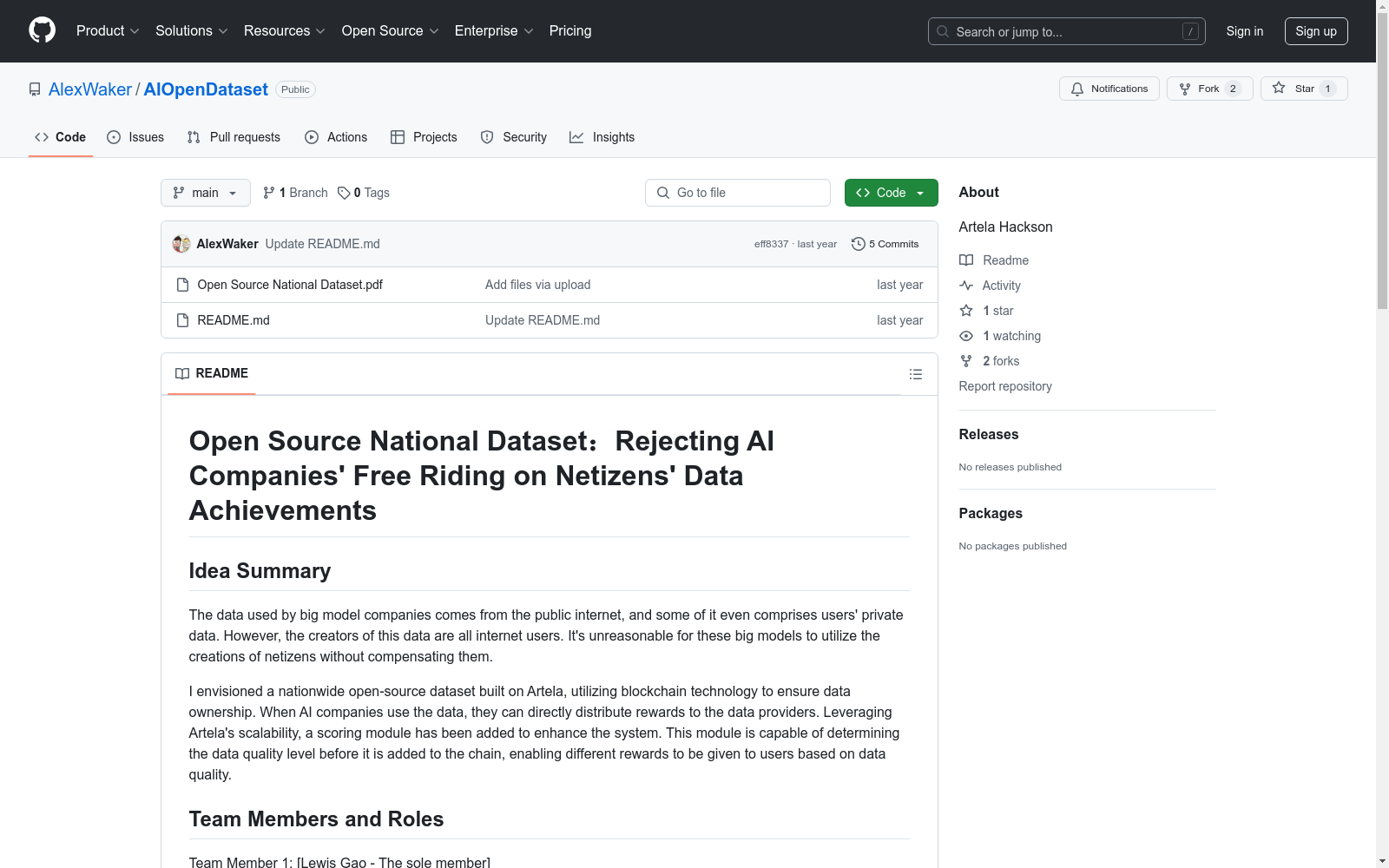Click the star icon beside 1 star

(x=966, y=311)
